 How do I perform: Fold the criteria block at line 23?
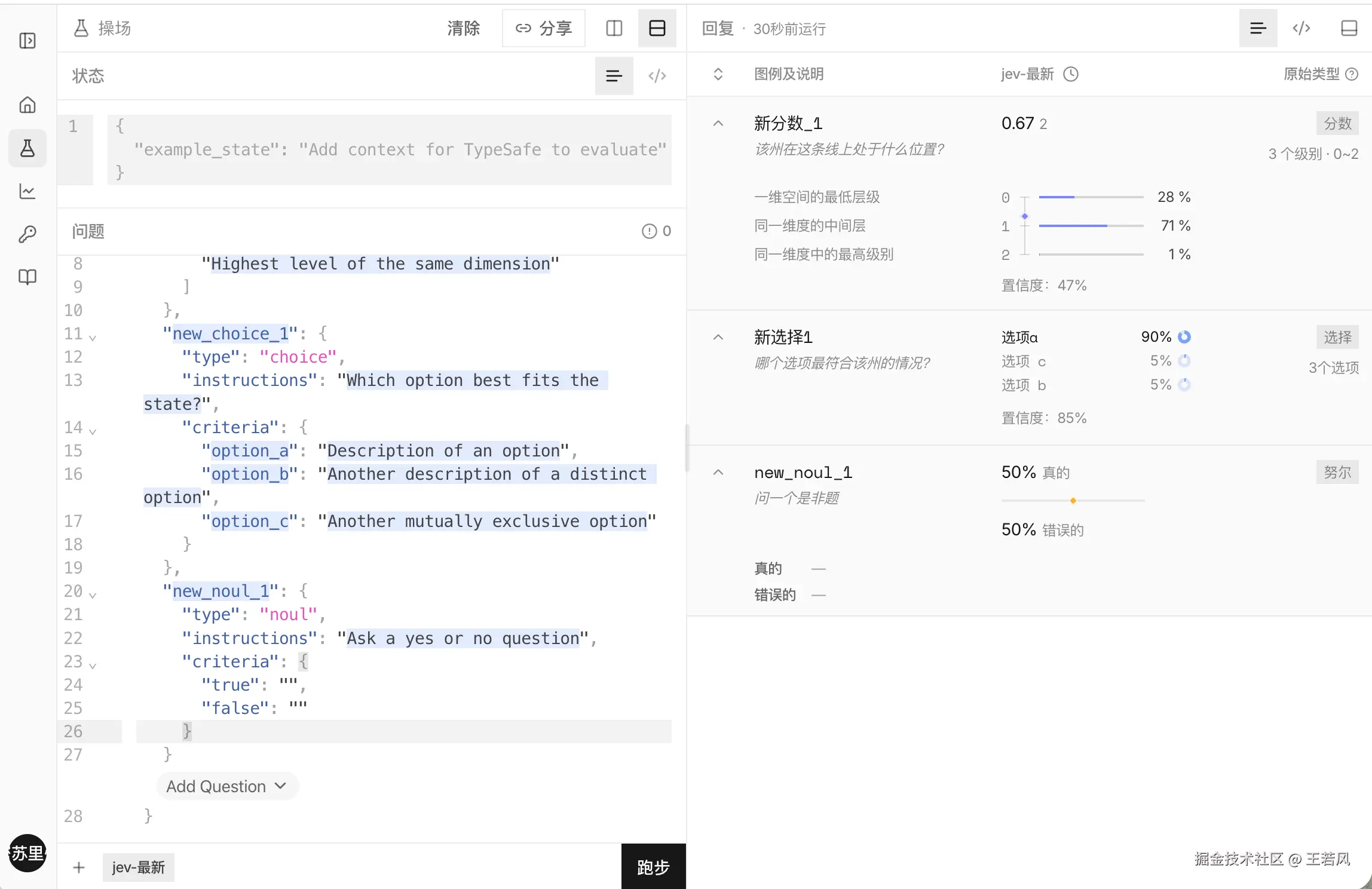click(x=93, y=665)
